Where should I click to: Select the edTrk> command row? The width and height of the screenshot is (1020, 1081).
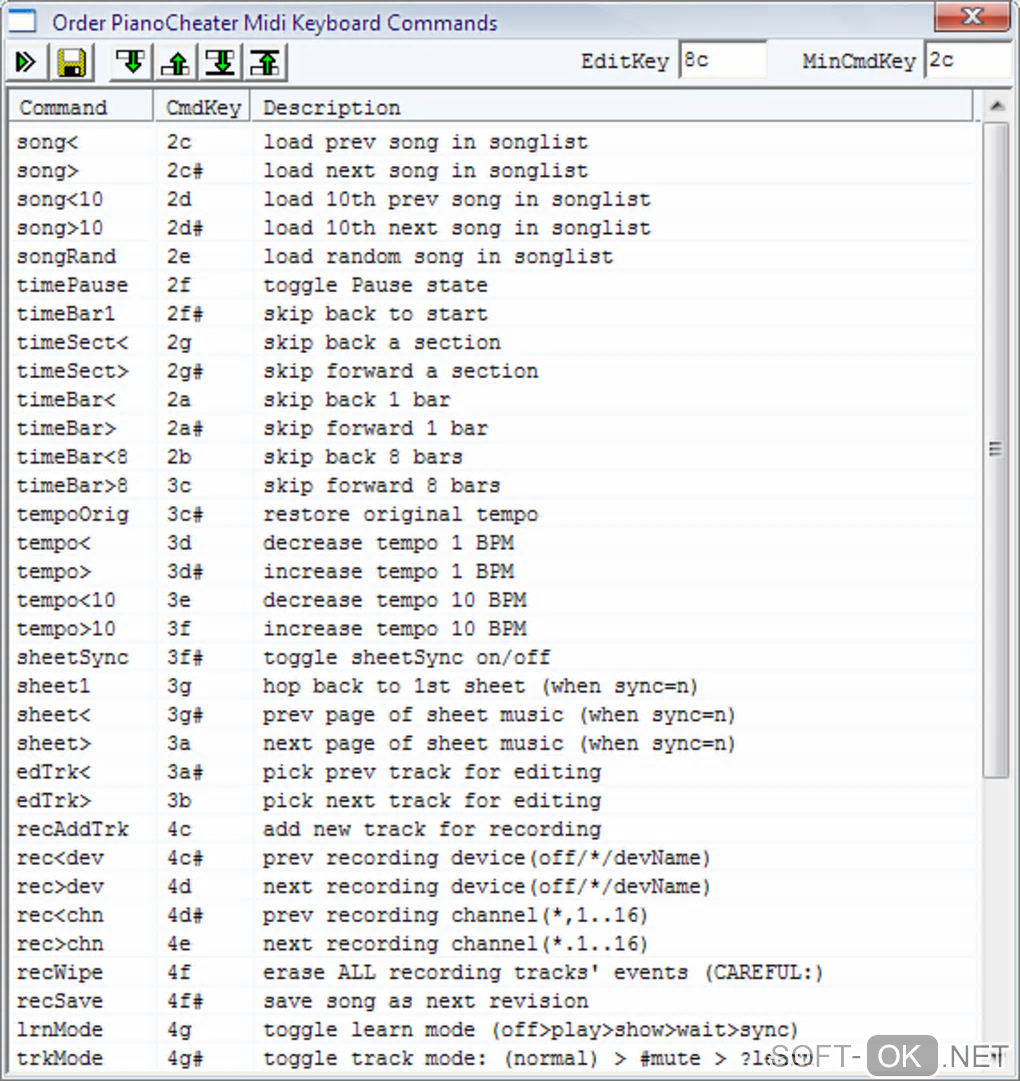[x=495, y=800]
